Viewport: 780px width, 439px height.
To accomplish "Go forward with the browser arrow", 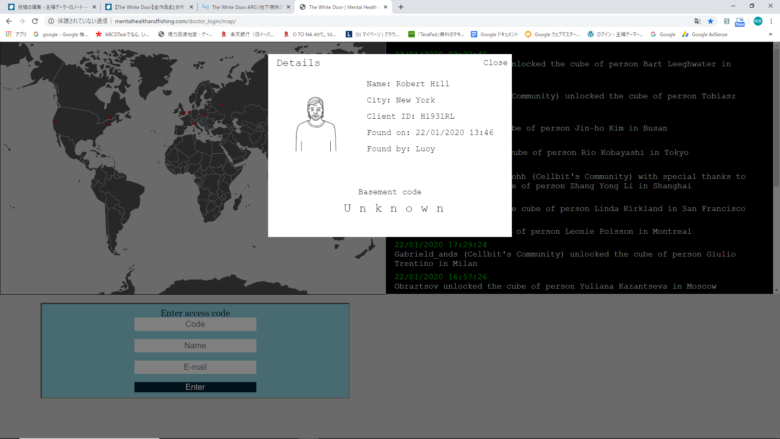I will click(x=22, y=21).
